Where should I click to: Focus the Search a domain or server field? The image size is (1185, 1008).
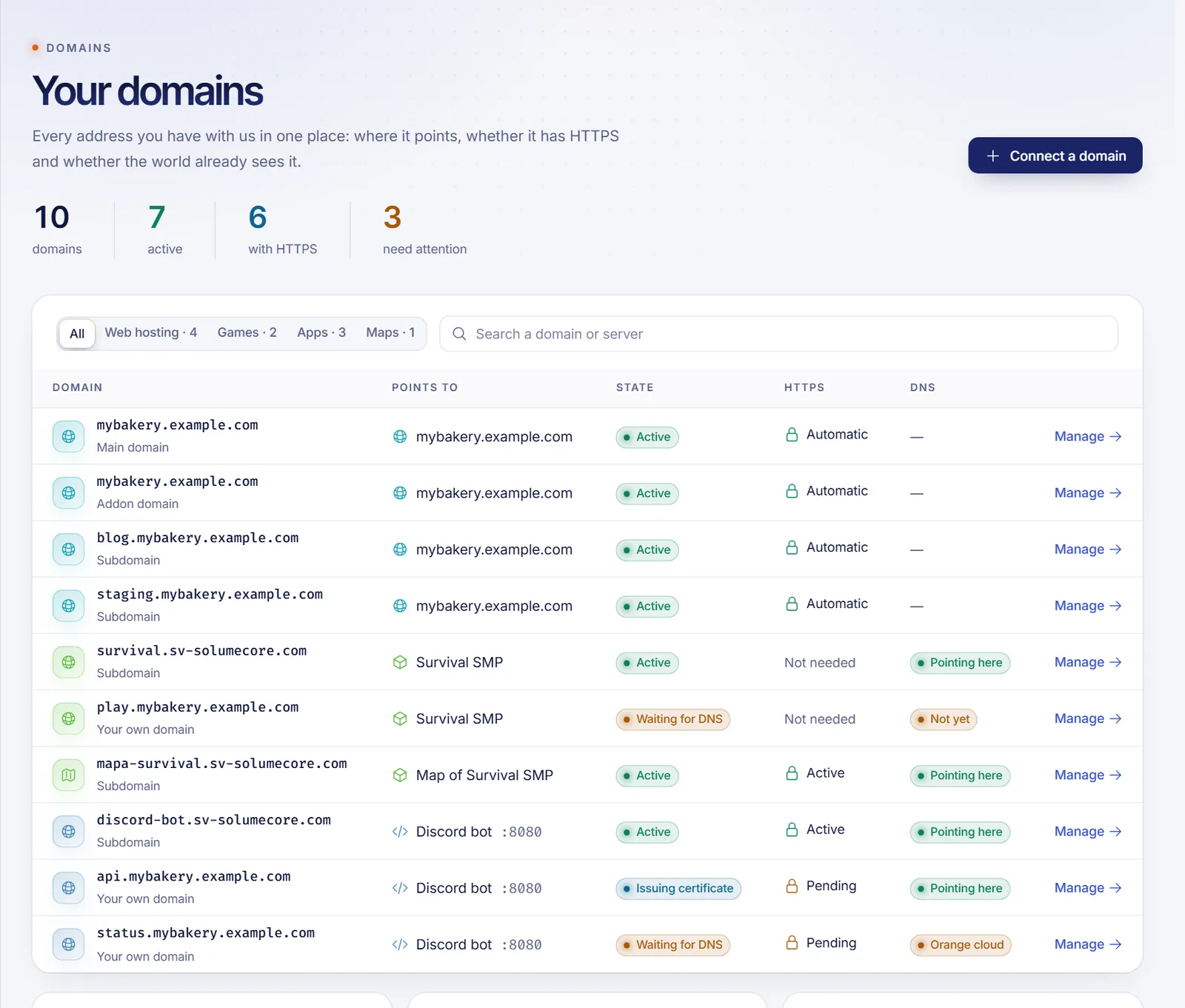778,334
